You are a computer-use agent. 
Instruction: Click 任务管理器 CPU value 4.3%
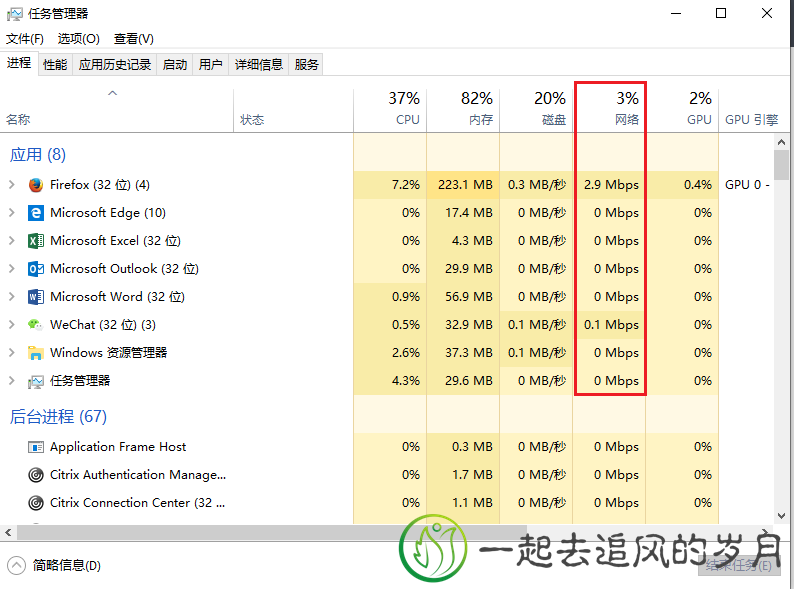406,381
